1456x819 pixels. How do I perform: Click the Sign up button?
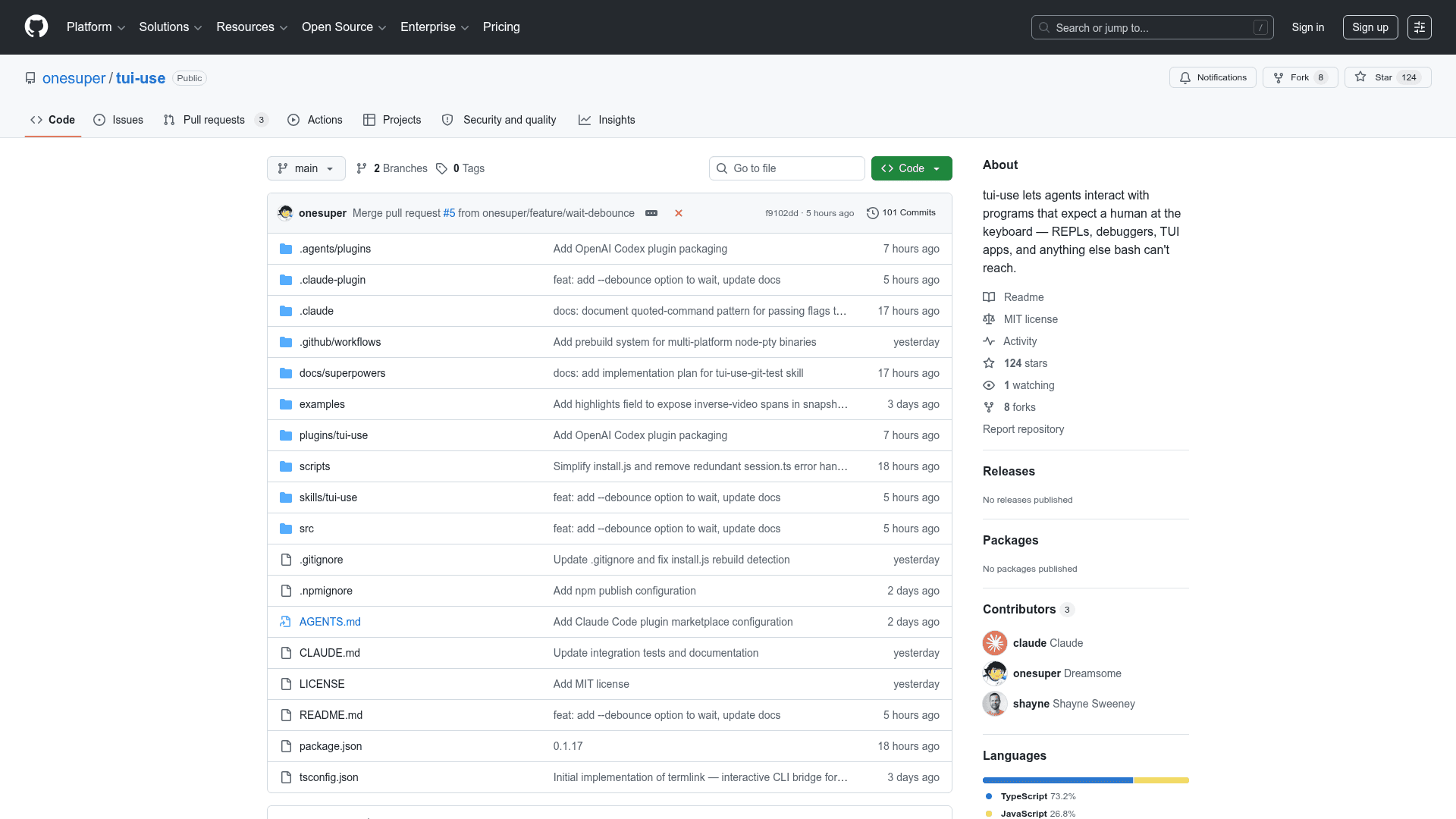(1370, 27)
